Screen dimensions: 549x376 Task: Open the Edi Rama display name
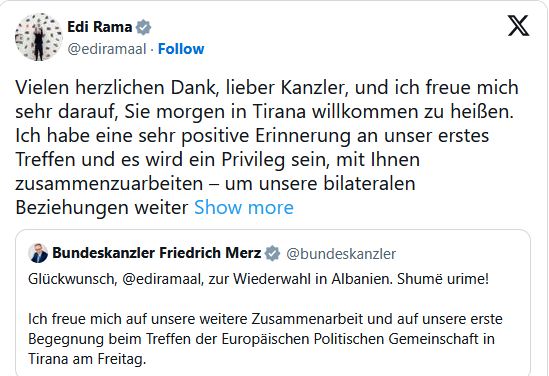coord(100,27)
